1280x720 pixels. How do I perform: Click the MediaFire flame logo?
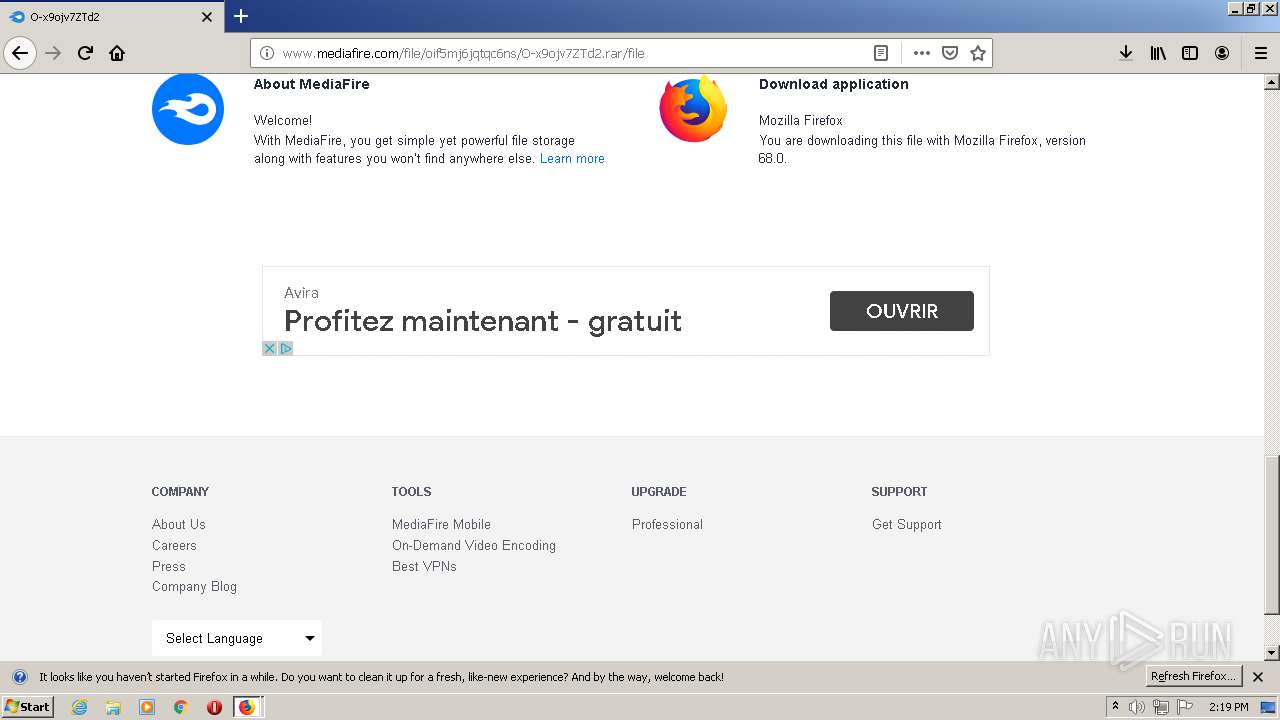(x=188, y=109)
